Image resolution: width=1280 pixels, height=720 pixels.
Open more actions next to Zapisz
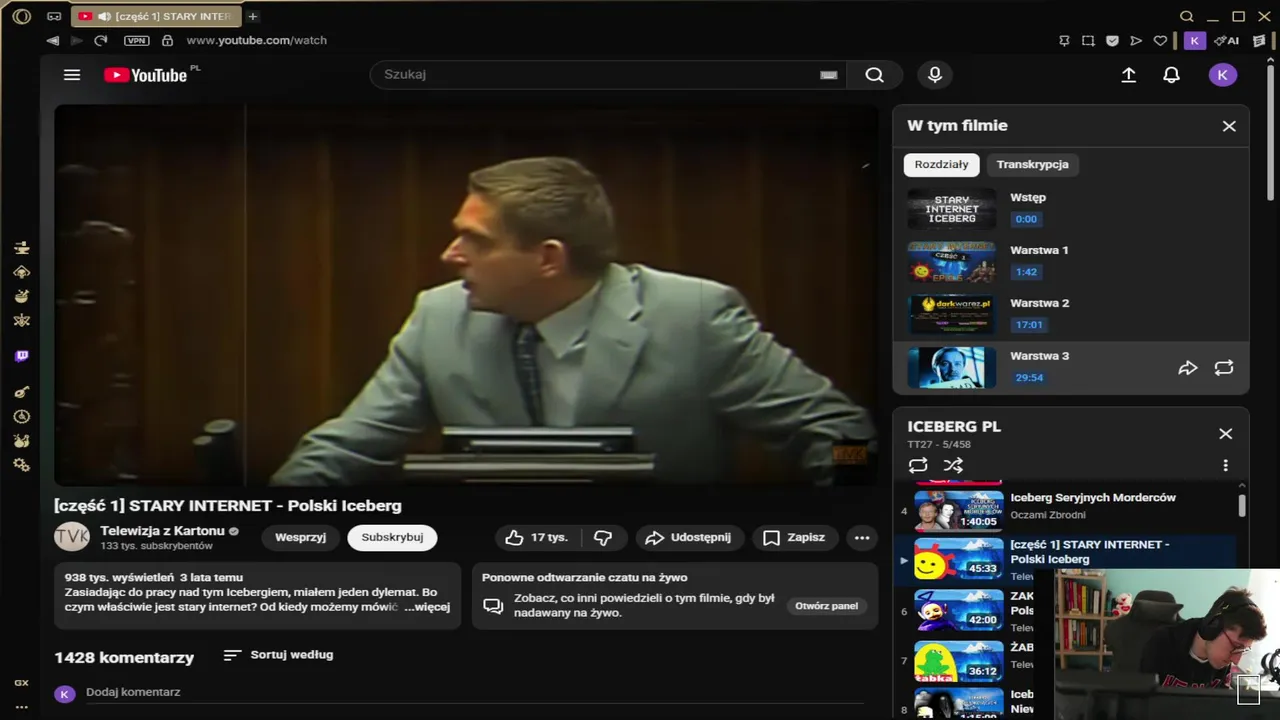[862, 538]
